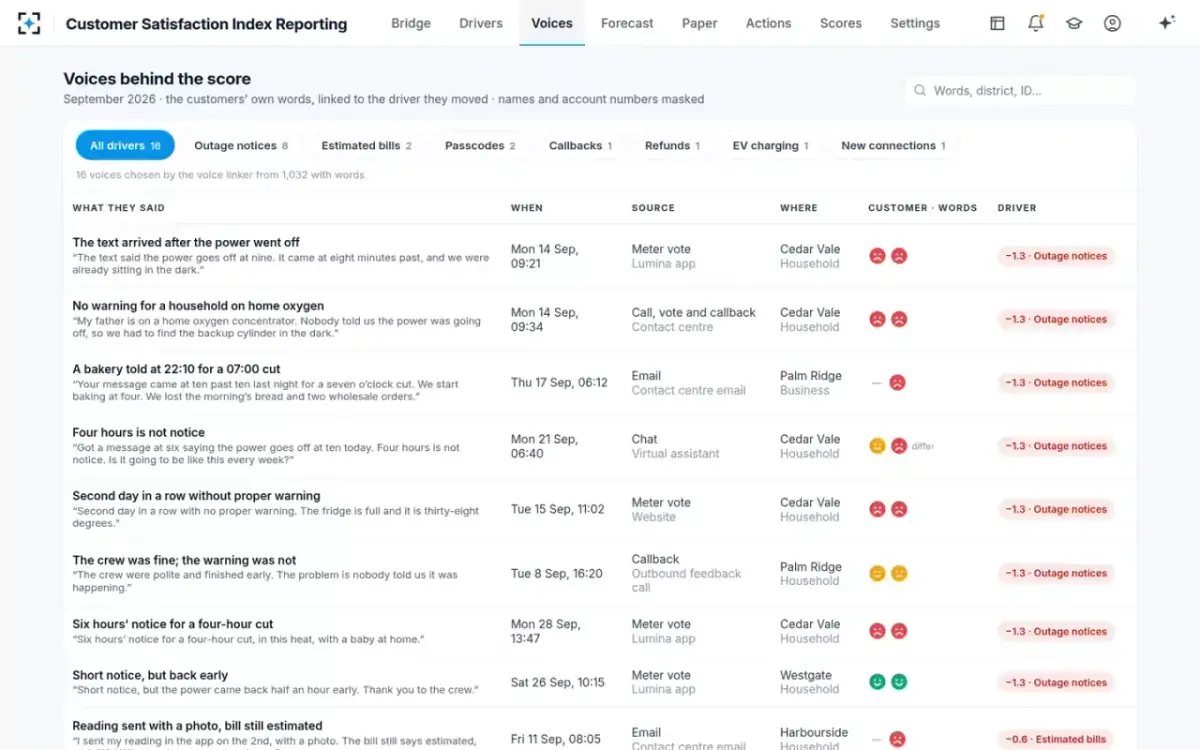Click the second sad face in the Six hours' notice row

coord(899,631)
